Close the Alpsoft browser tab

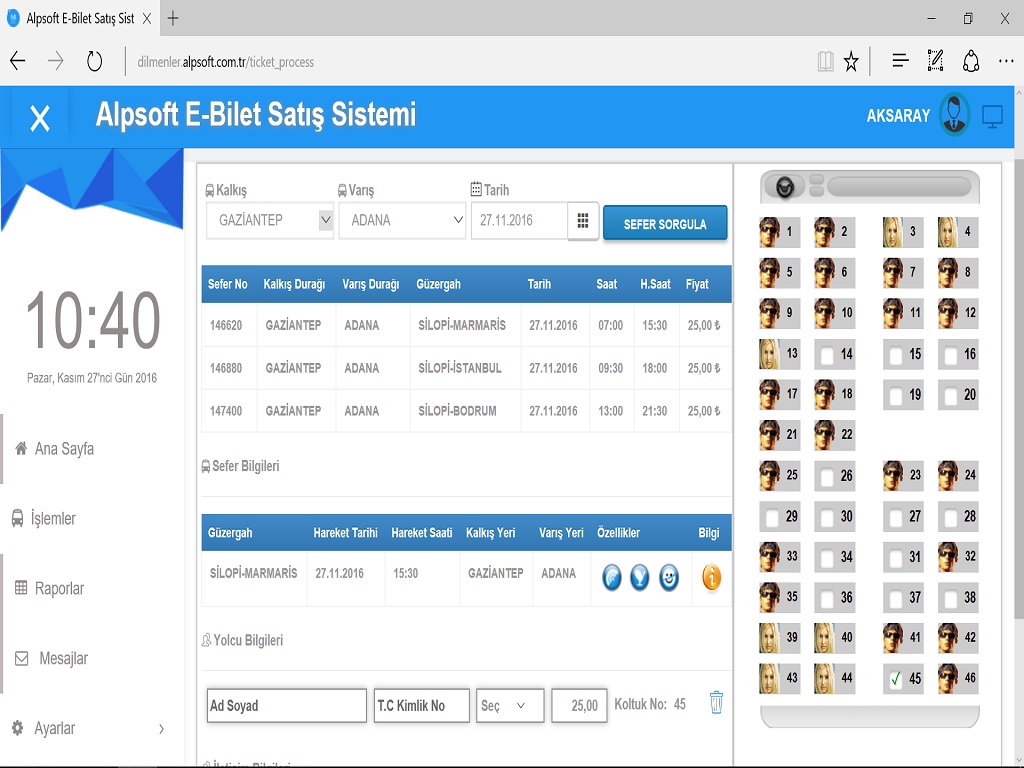pyautogui.click(x=147, y=19)
